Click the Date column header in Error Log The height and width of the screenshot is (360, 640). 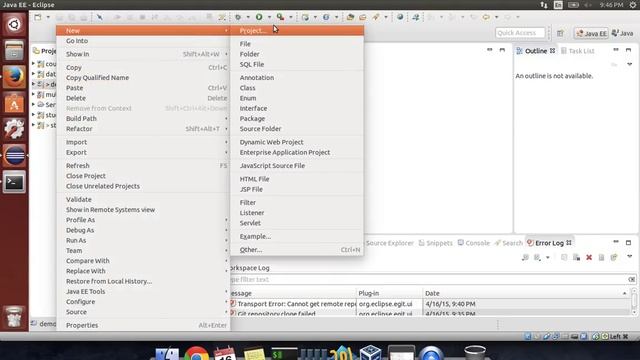pyautogui.click(x=526, y=293)
